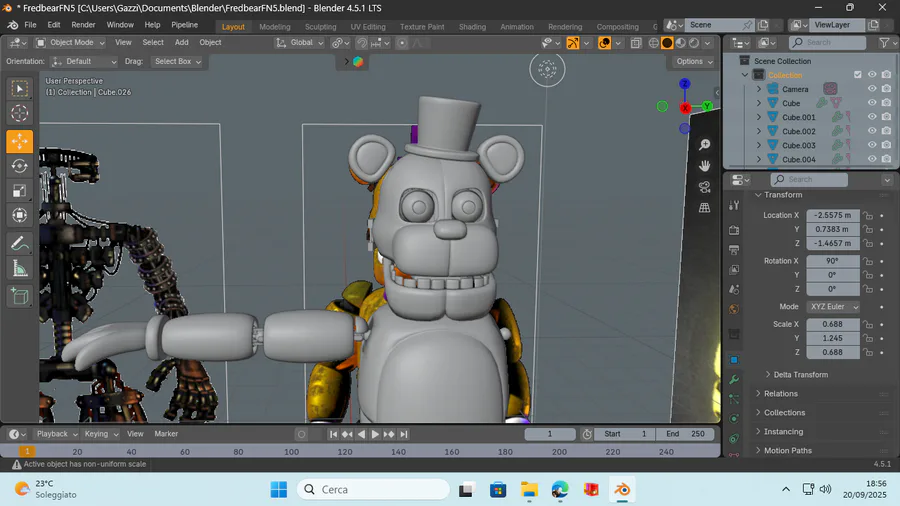Open the outliner filter funnel
This screenshot has height=506, width=900.
click(x=885, y=42)
